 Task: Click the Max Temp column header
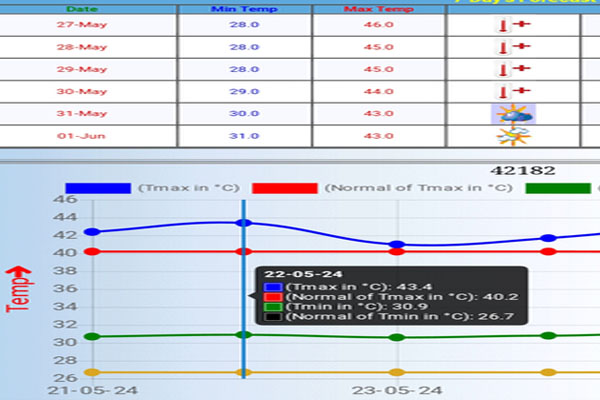(x=378, y=9)
